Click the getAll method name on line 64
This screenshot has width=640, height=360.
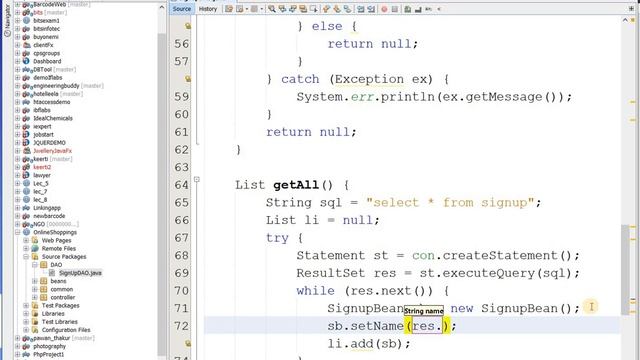tap(296, 185)
